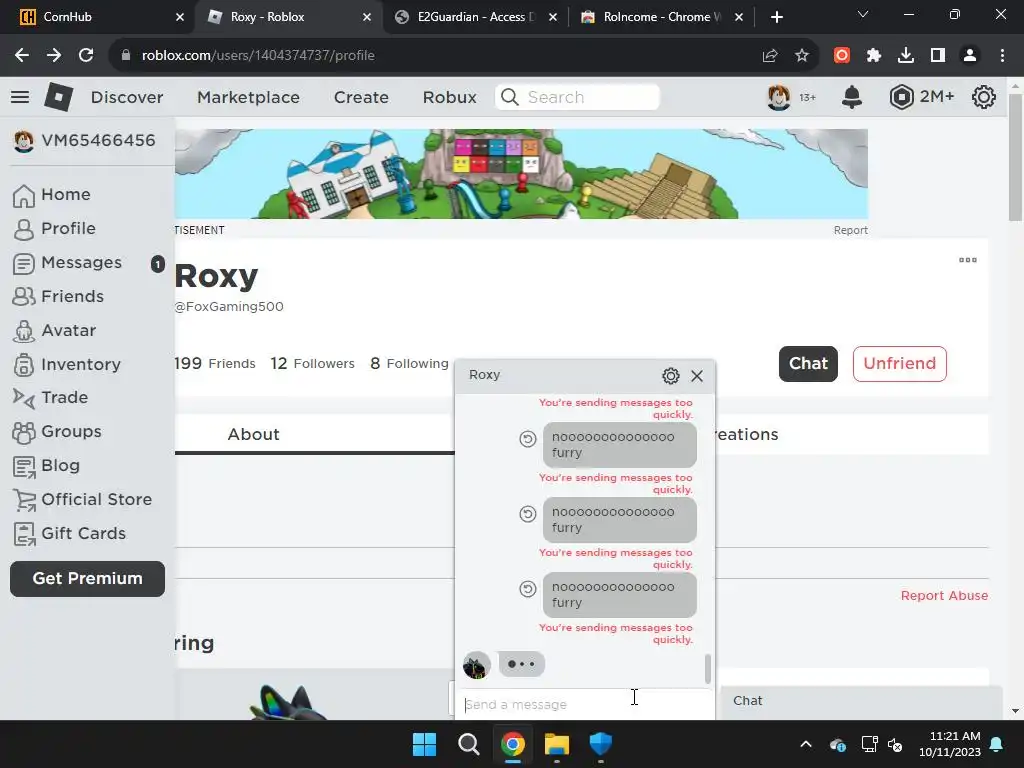The image size is (1024, 768).
Task: Click the user avatar in header
Action: click(778, 97)
